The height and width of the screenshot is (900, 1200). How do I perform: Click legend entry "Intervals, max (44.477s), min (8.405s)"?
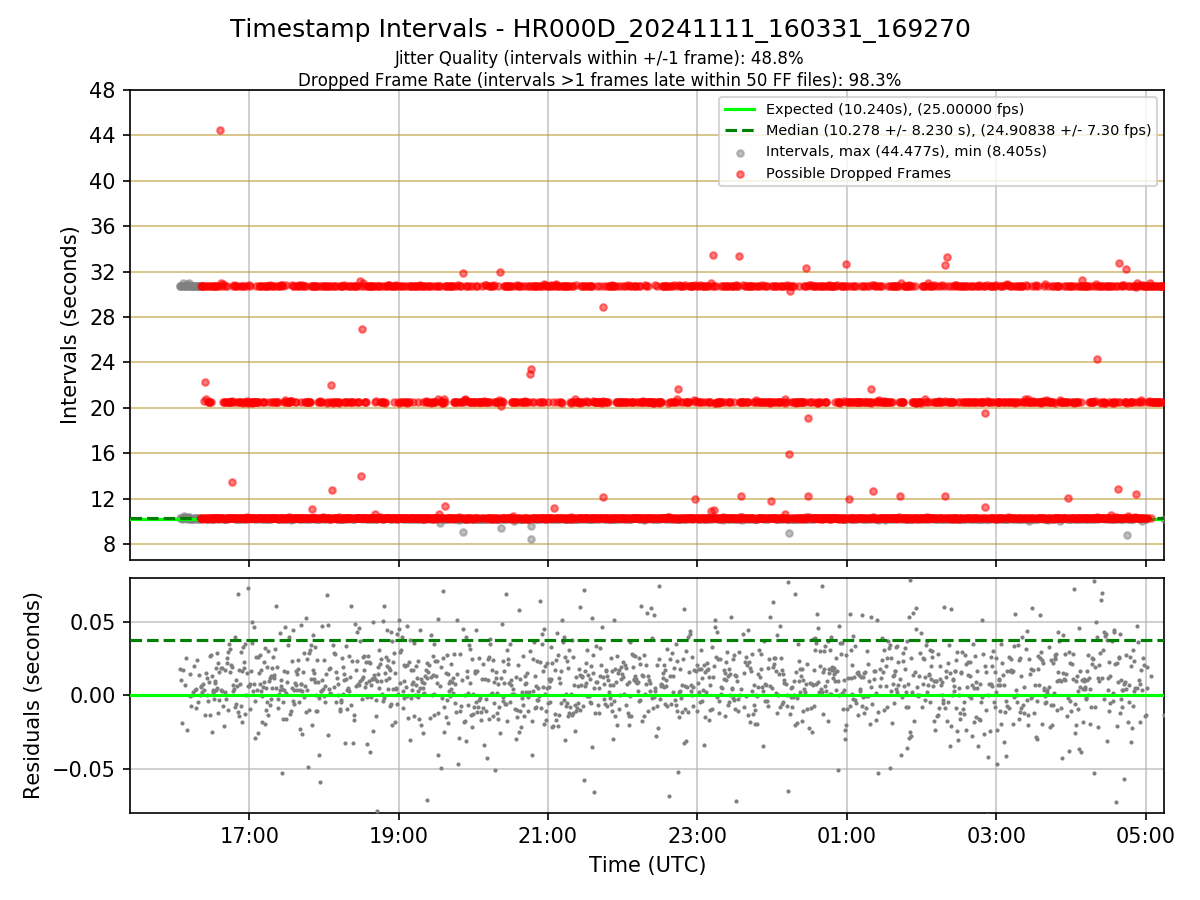click(906, 152)
